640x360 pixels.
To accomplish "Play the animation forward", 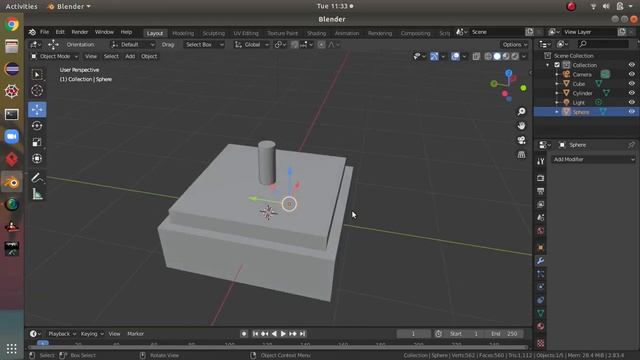I will (x=283, y=334).
